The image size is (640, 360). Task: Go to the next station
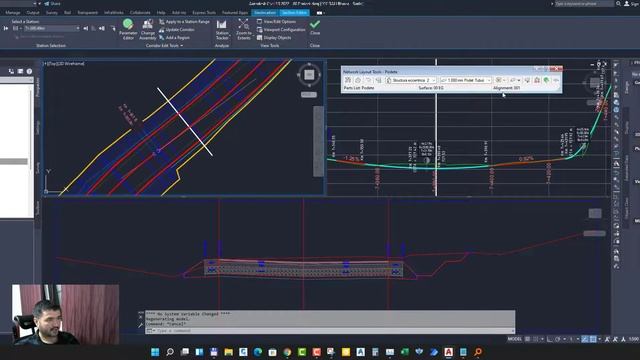[x=86, y=28]
